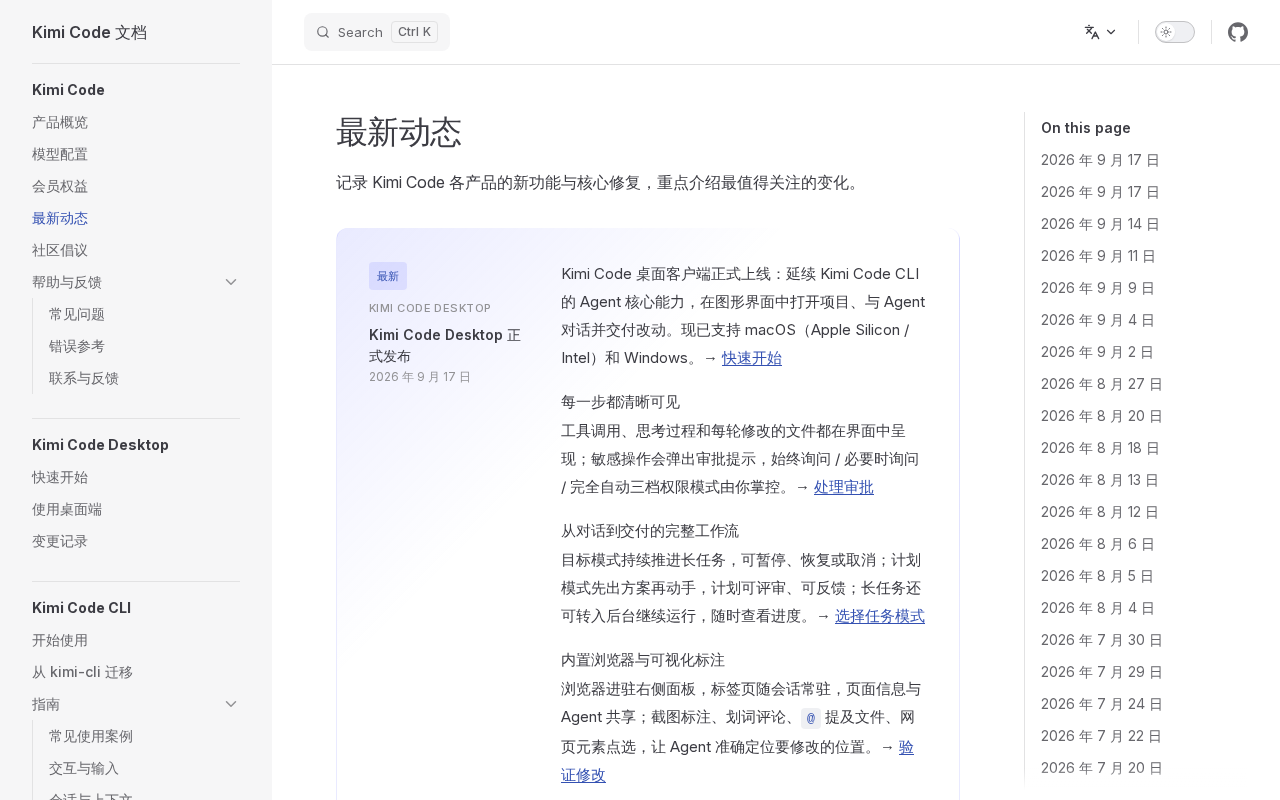Jump to 2026 年 8 月 6 日 entry
The height and width of the screenshot is (800, 1280).
coord(1098,544)
